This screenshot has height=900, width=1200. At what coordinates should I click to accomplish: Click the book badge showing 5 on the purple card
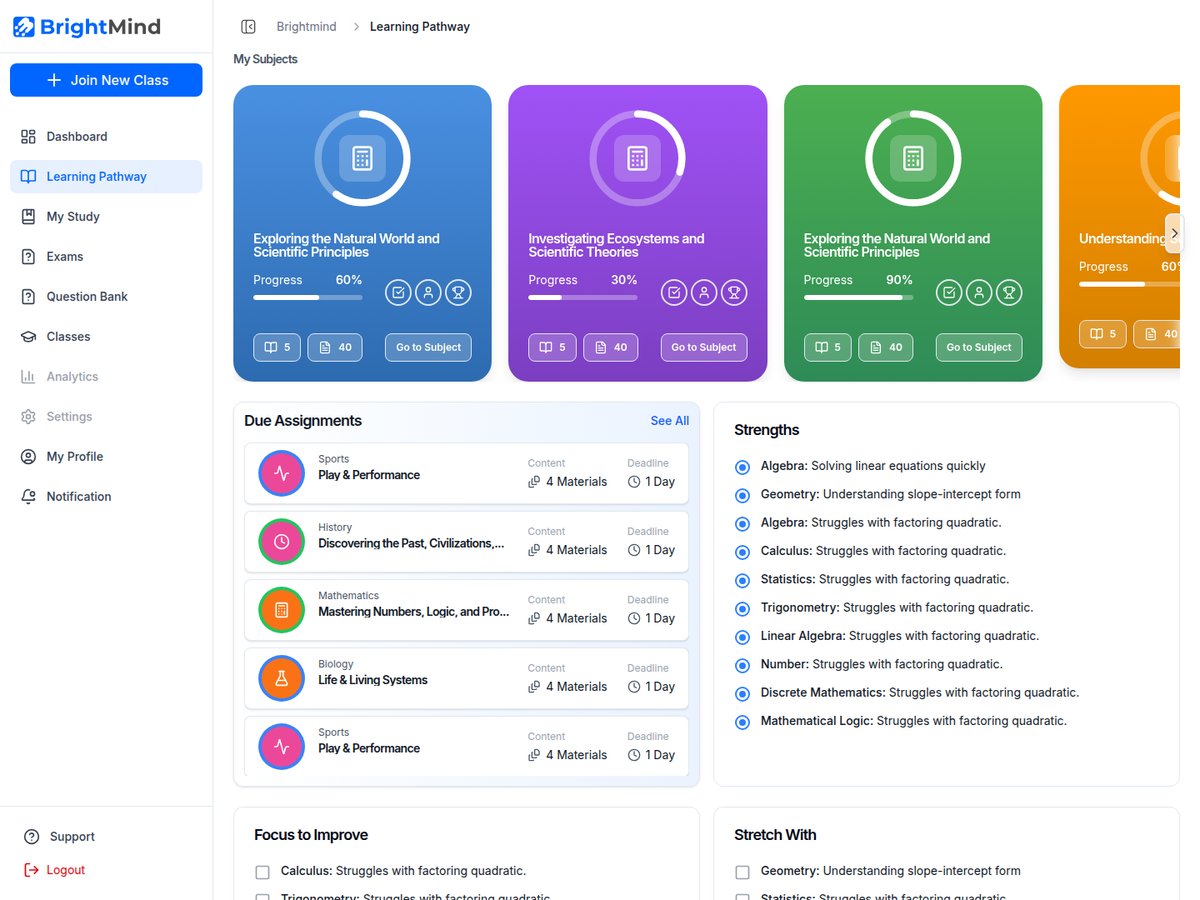pos(552,347)
